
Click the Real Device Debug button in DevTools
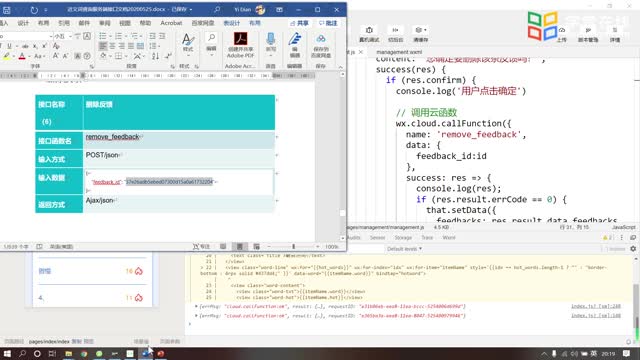click(369, 34)
